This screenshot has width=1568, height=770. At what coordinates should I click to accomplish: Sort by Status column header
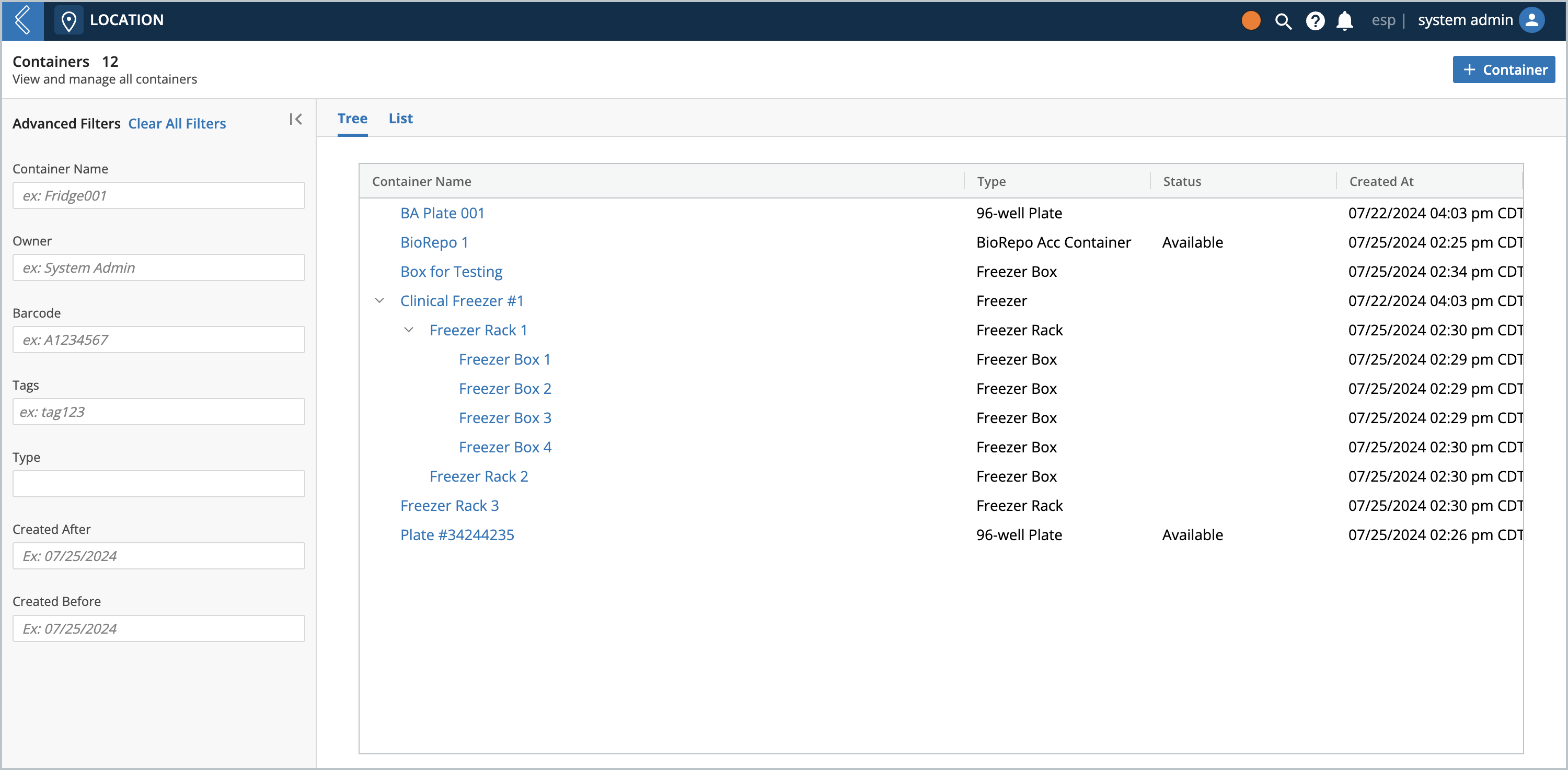tap(1181, 181)
